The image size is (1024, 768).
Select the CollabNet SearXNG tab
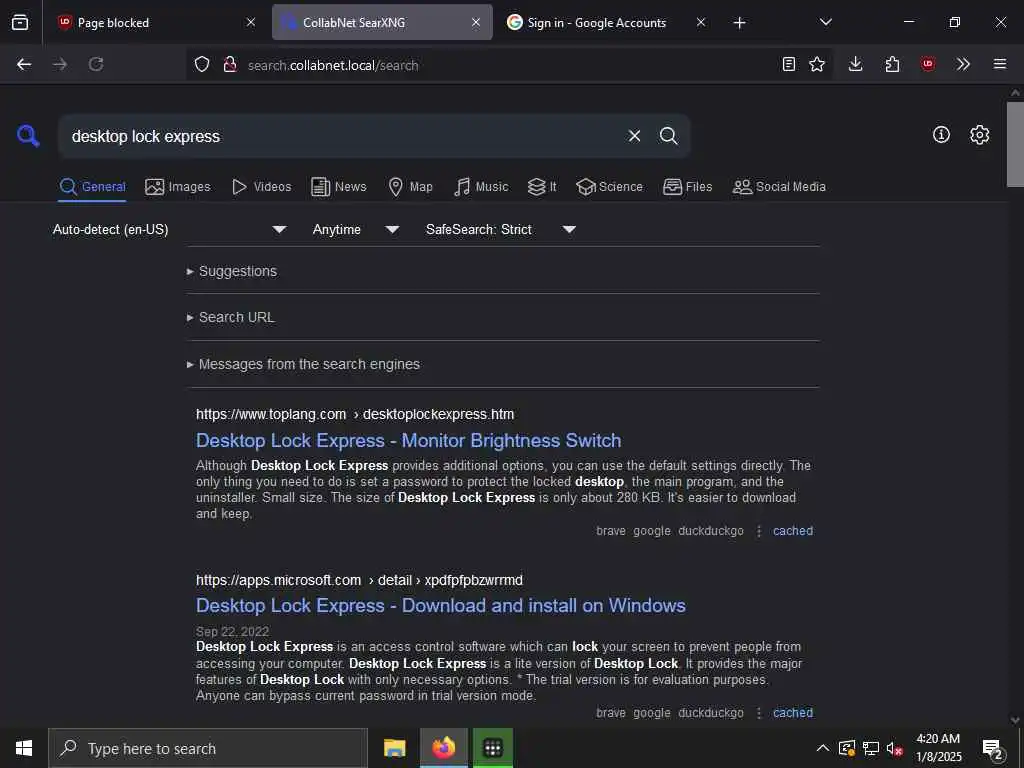point(382,22)
